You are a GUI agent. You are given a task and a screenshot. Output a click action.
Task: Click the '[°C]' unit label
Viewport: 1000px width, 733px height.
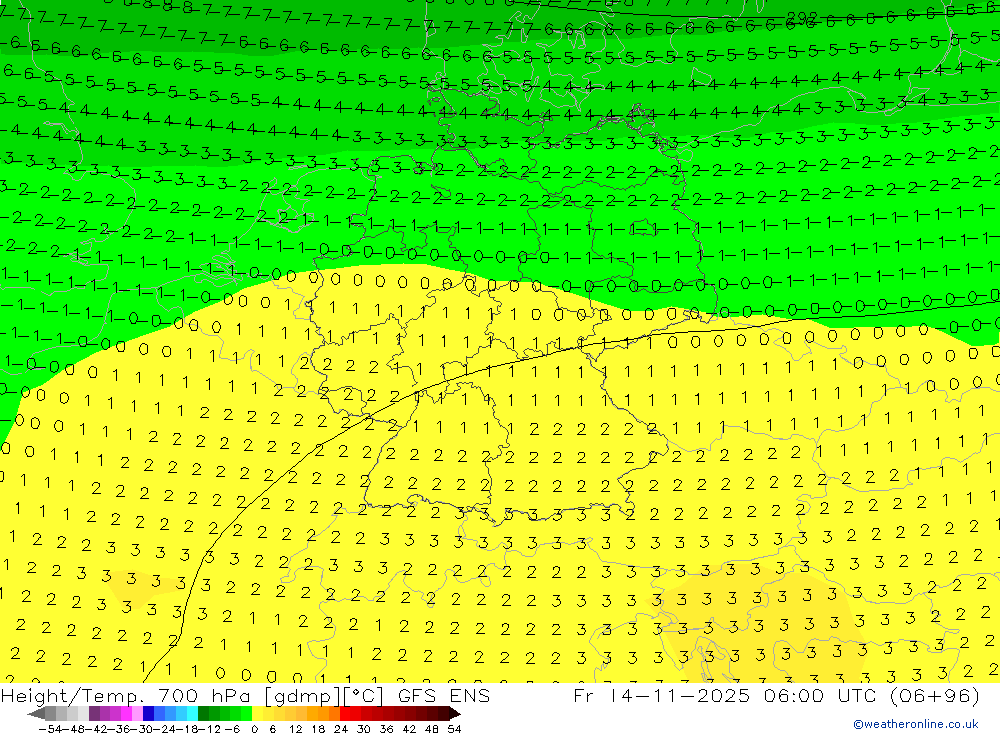click(x=363, y=696)
